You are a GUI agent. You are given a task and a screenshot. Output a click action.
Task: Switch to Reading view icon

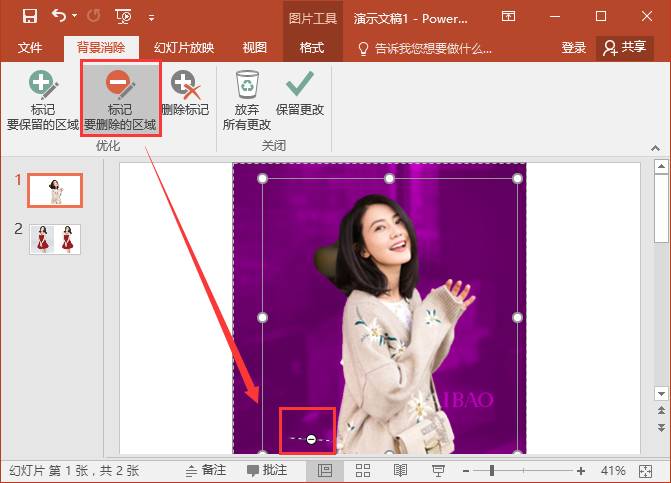tap(400, 471)
